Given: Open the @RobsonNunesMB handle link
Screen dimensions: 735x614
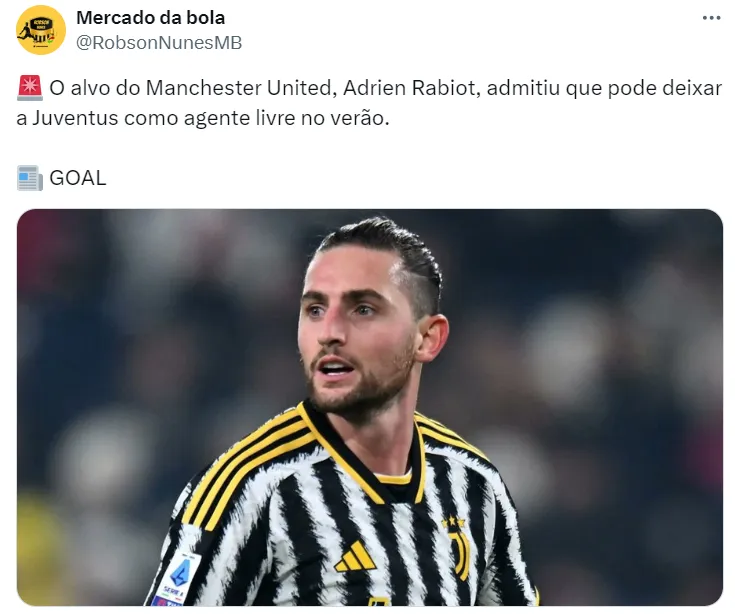Looking at the screenshot, I should click(x=159, y=43).
